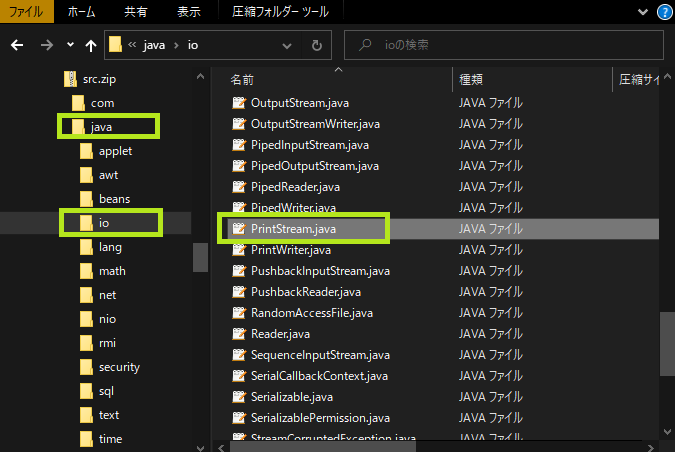
Task: Select PushbackReader.java file icon
Action: click(x=239, y=292)
